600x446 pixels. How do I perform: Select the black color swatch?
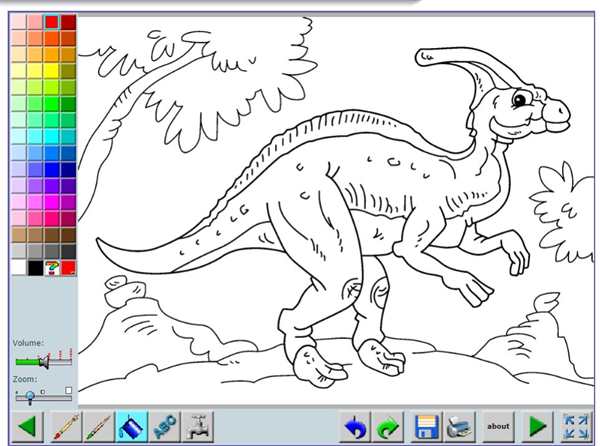click(x=35, y=268)
